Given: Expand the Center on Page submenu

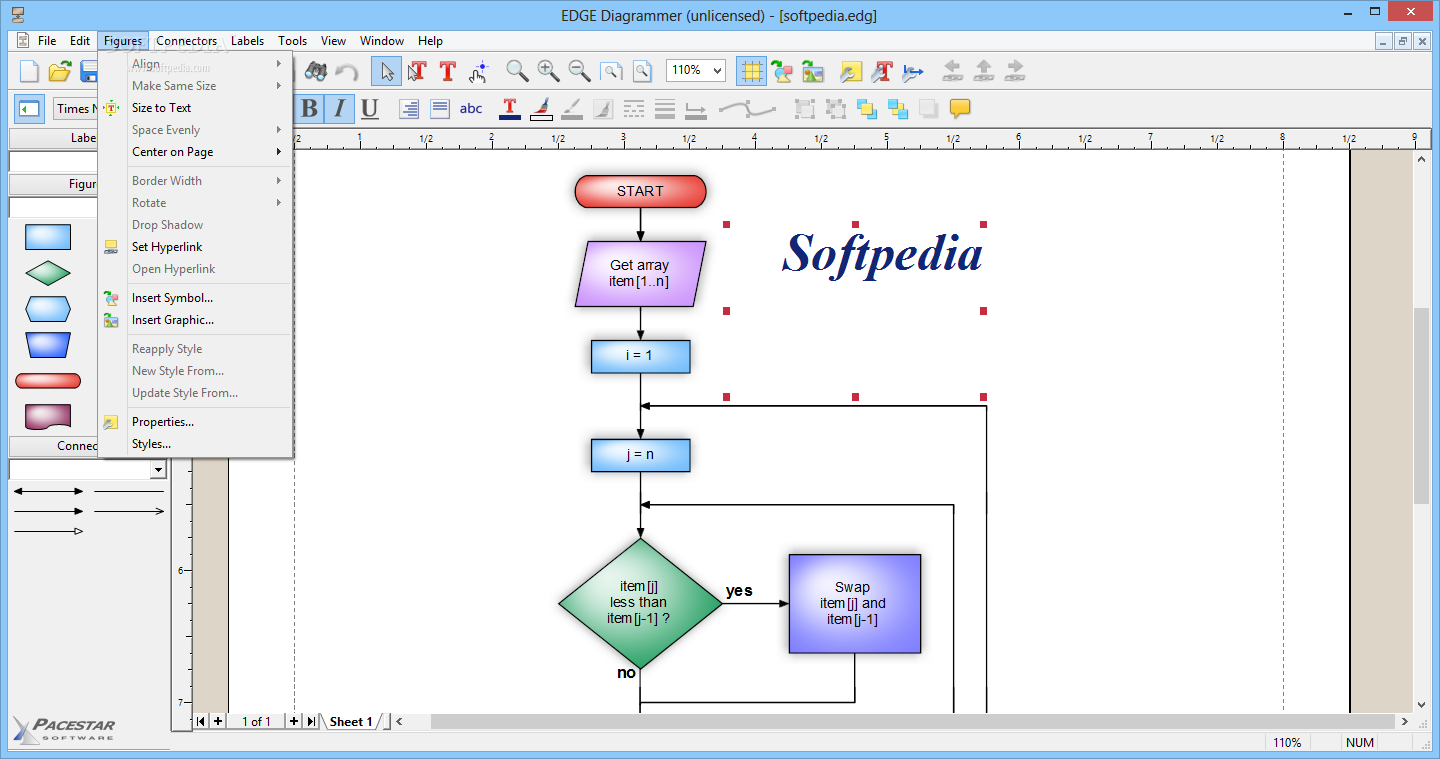Looking at the screenshot, I should 195,152.
